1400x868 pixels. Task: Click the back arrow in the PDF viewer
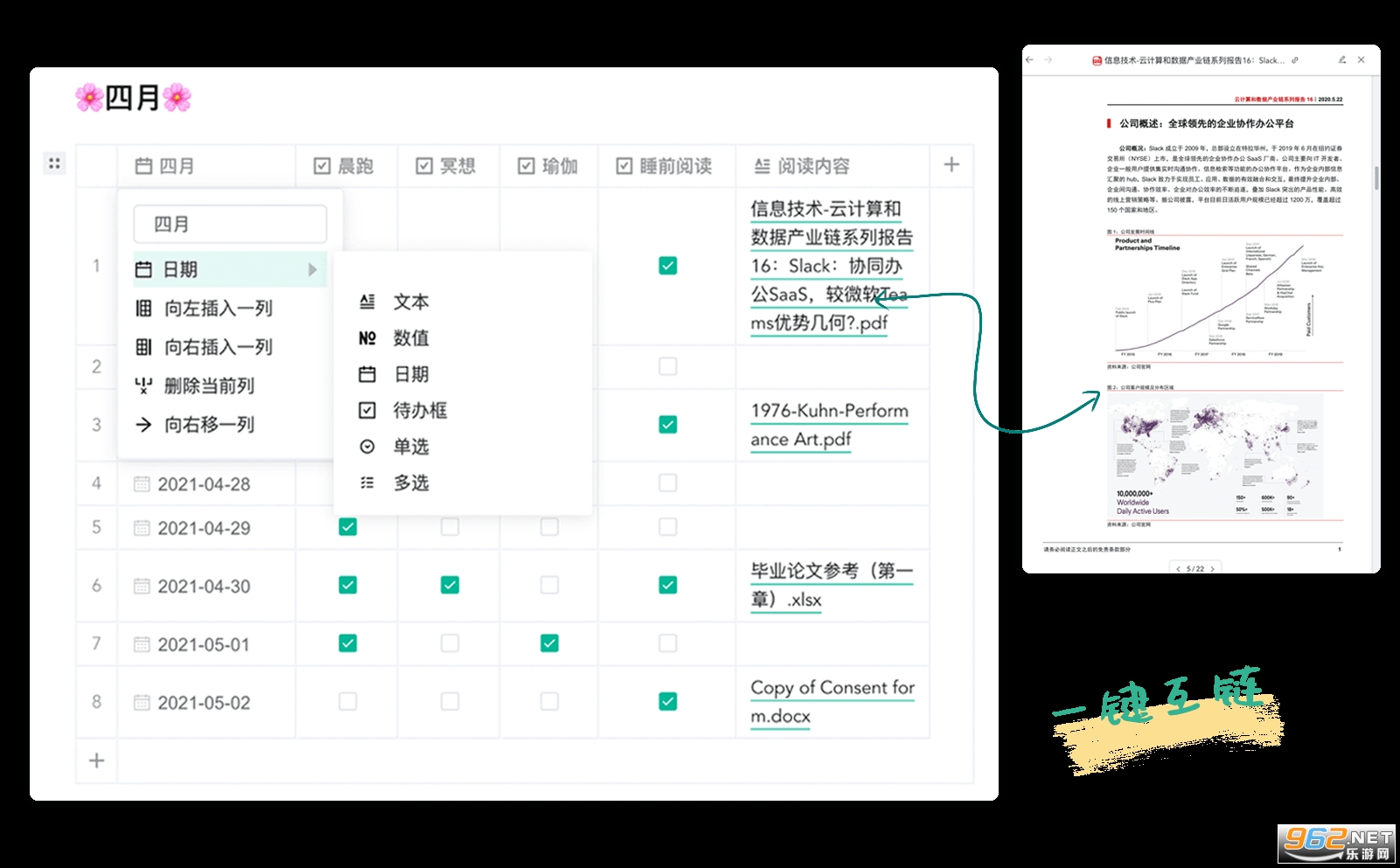pos(1030,60)
